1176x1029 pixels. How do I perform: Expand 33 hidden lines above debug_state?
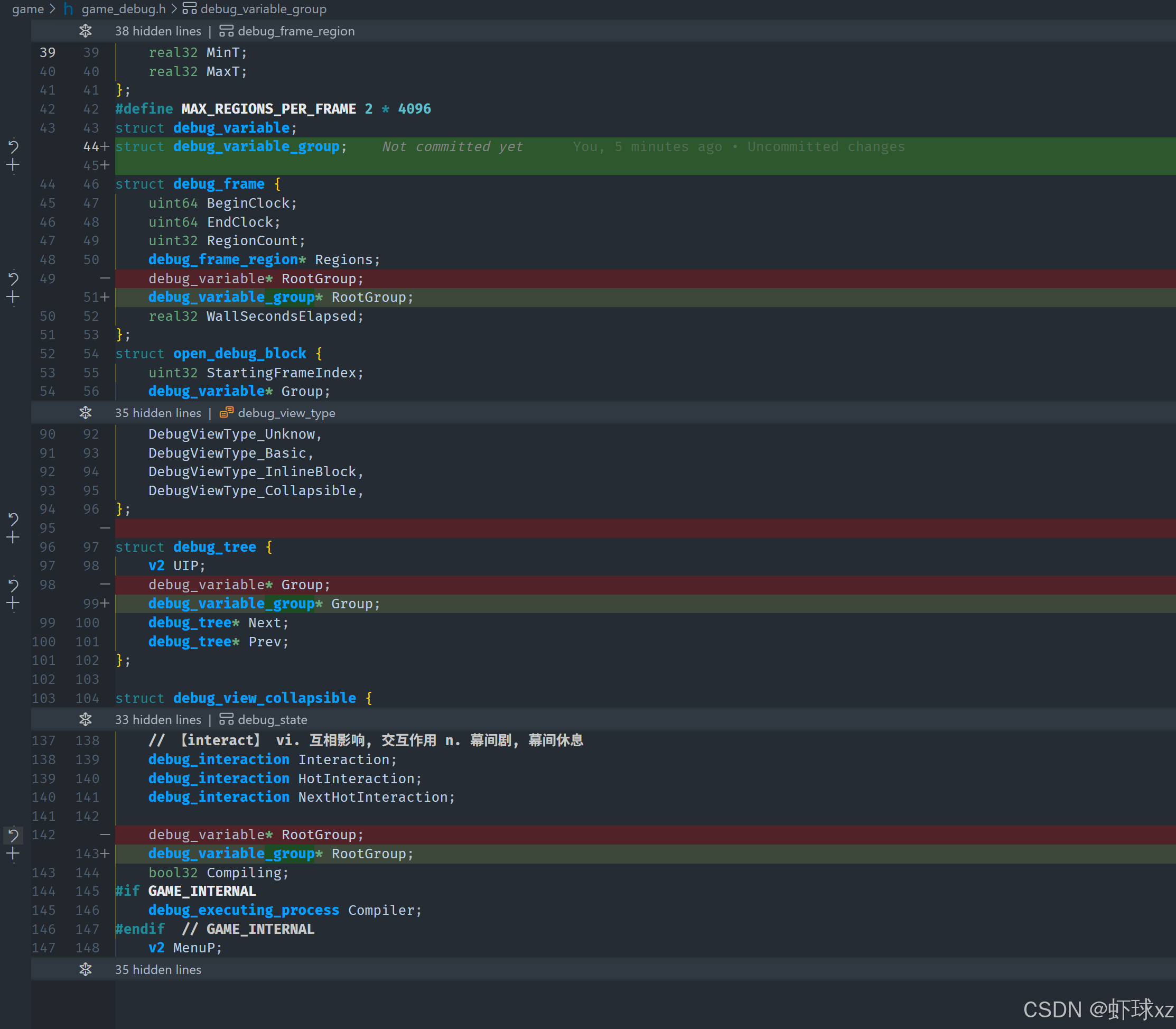click(85, 719)
